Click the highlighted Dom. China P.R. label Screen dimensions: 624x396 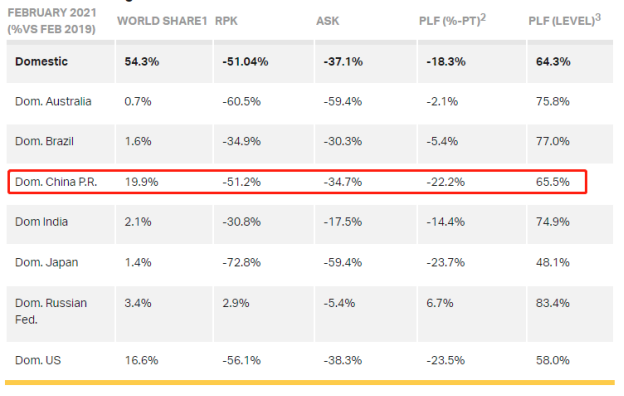56,182
